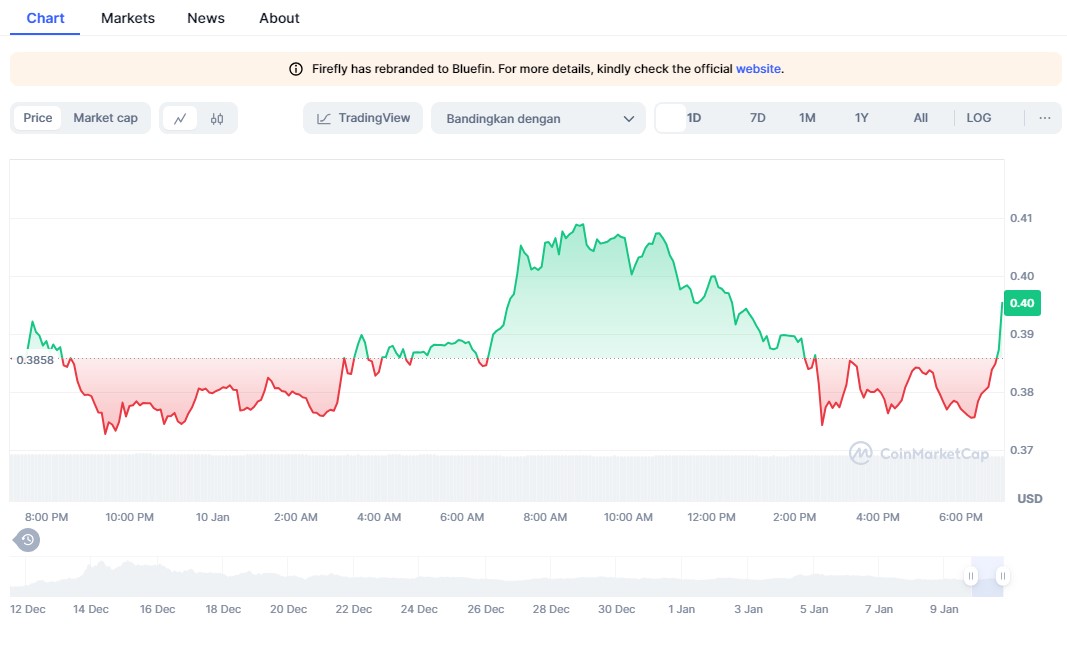Viewport: 1067px width, 651px height.
Task: Select the 1D time range
Action: coord(693,118)
